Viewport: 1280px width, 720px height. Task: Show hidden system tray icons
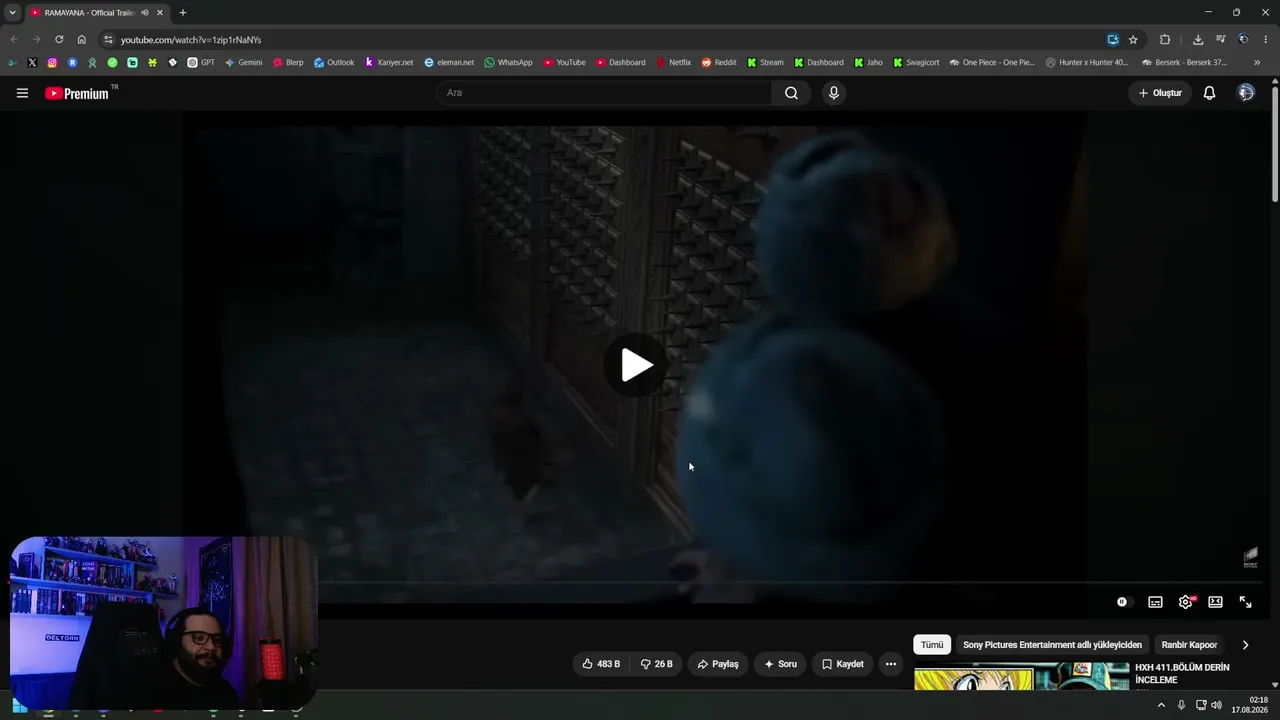[x=1161, y=705]
